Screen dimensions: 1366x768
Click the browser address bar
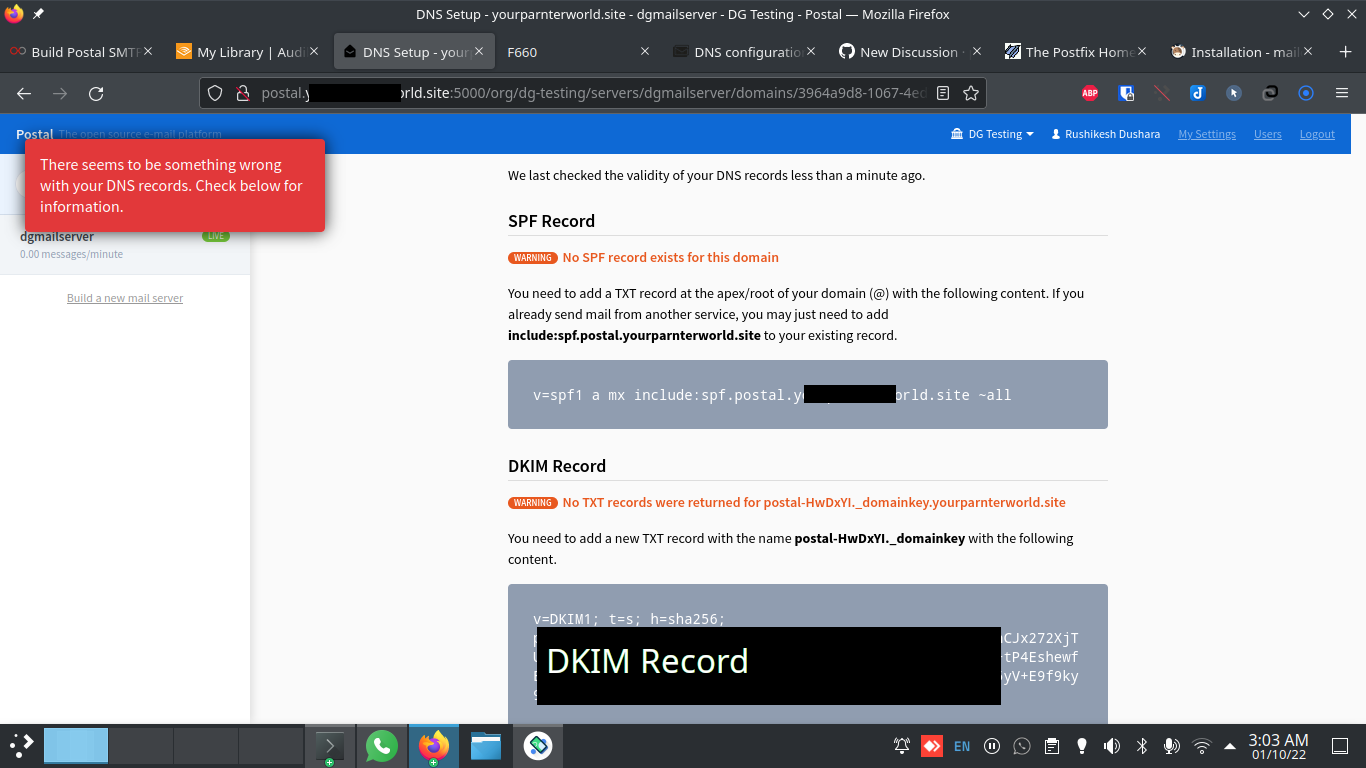(x=592, y=93)
